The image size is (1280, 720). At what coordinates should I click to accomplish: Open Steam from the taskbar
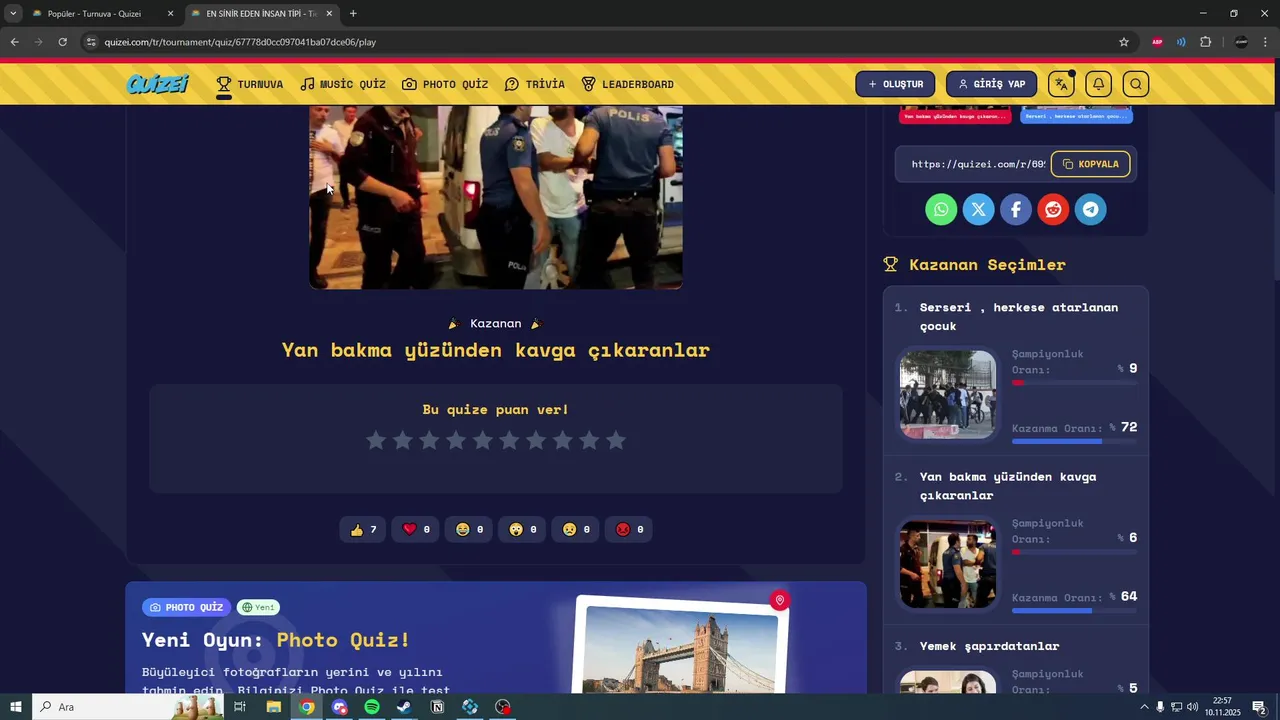pyautogui.click(x=404, y=707)
